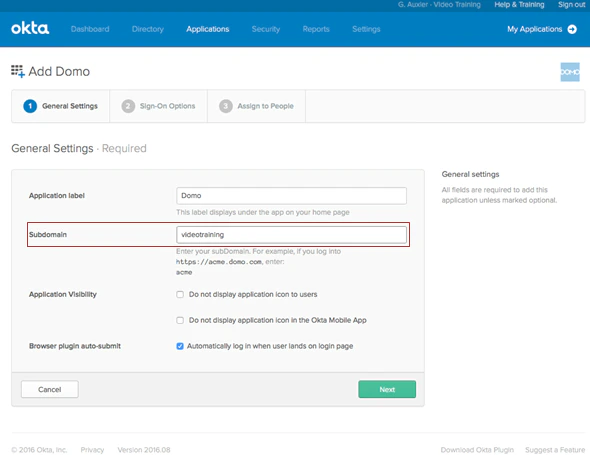Screen dimensions: 590x455
Task: Click the Browser plugin auto-submit label
Action: [x=75, y=346]
